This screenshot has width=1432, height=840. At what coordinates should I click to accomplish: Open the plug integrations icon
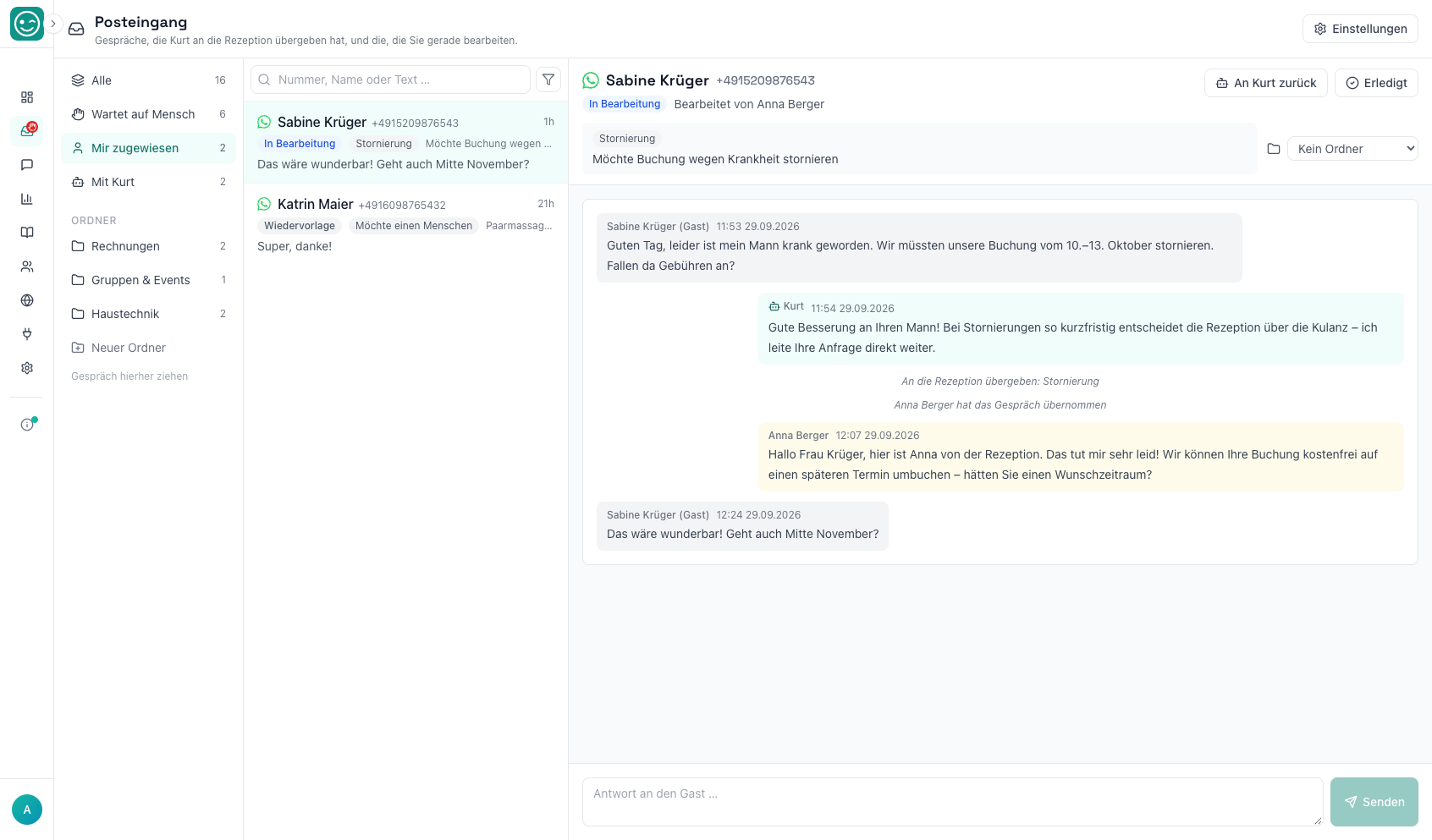pos(27,334)
